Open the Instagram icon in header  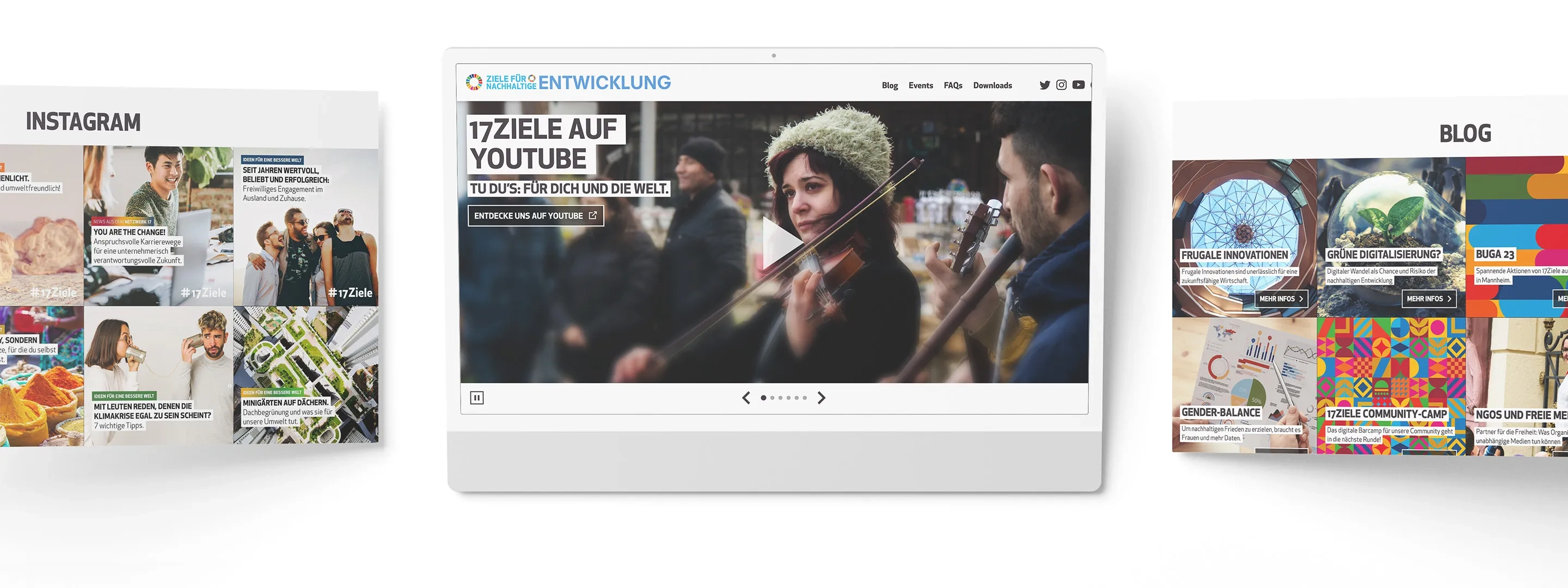(x=1061, y=85)
